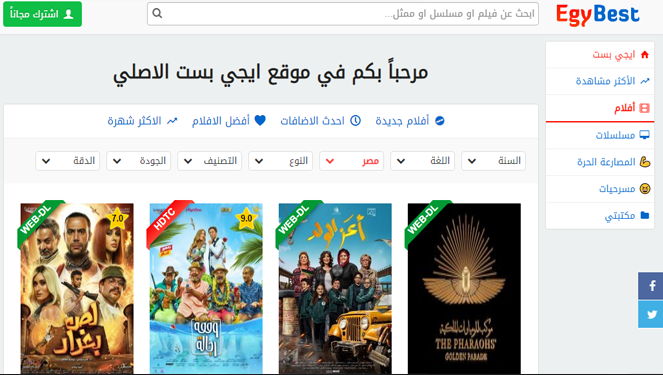This screenshot has width=663, height=375.
Task: Click the مرحباً بكم welcome heading
Action: (271, 73)
